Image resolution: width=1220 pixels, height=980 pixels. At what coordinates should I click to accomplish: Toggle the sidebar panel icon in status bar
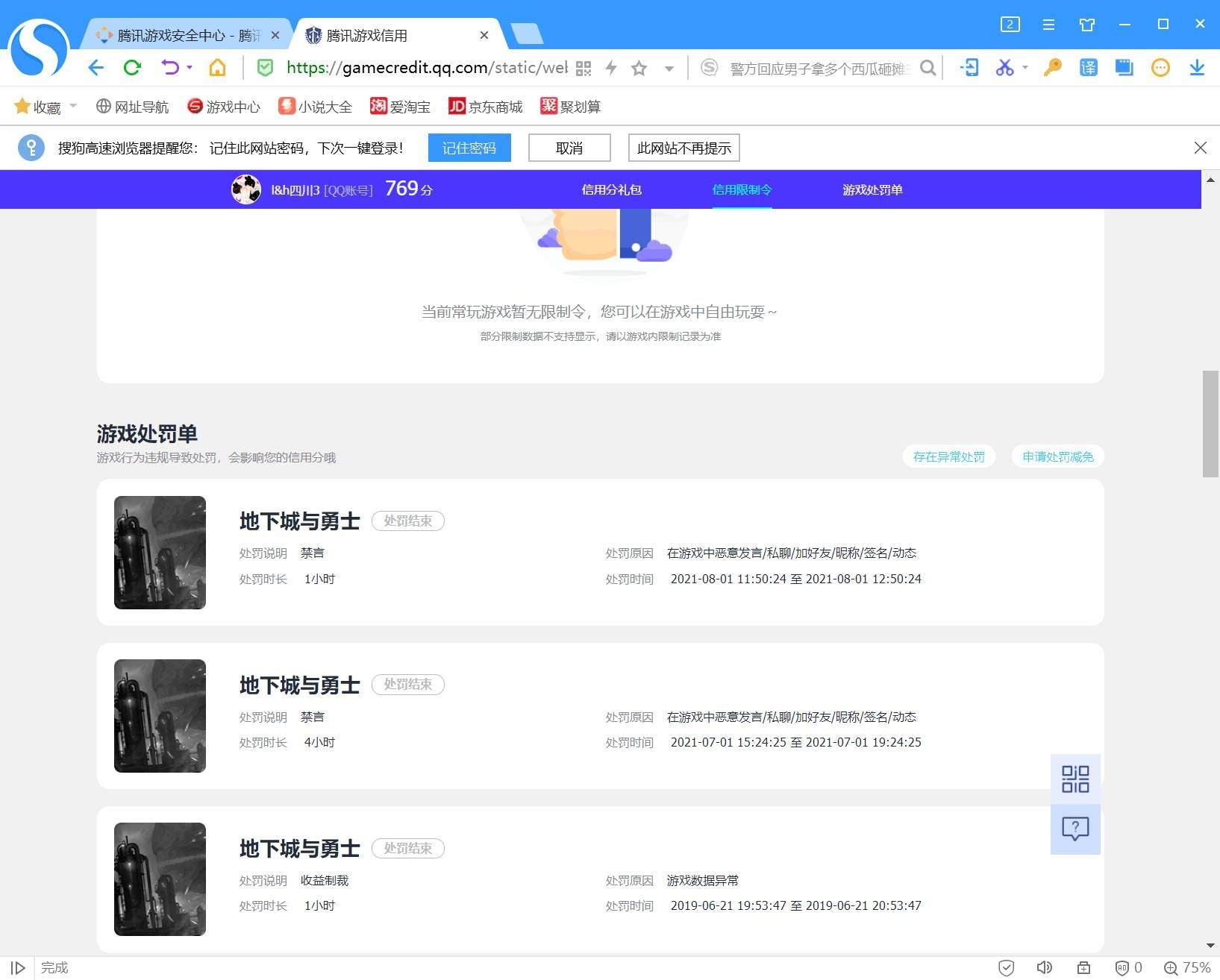pyautogui.click(x=18, y=967)
